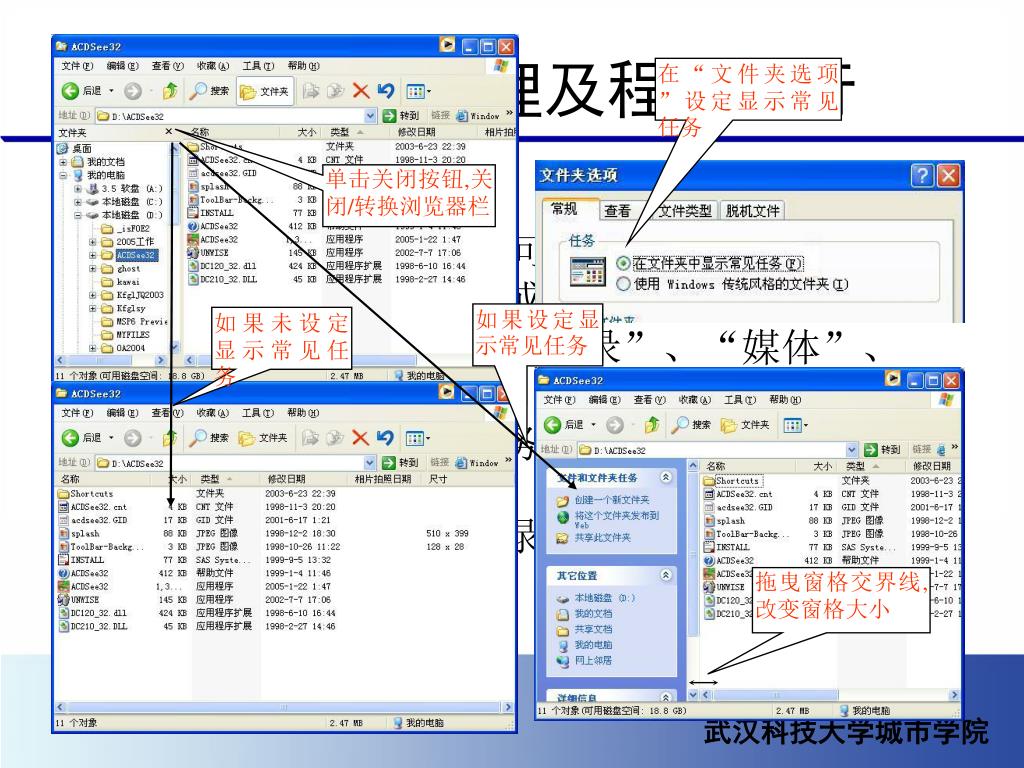Select the INSTALL file icon in the no-side-pane window
Image resolution: width=1024 pixels, height=768 pixels.
point(63,560)
